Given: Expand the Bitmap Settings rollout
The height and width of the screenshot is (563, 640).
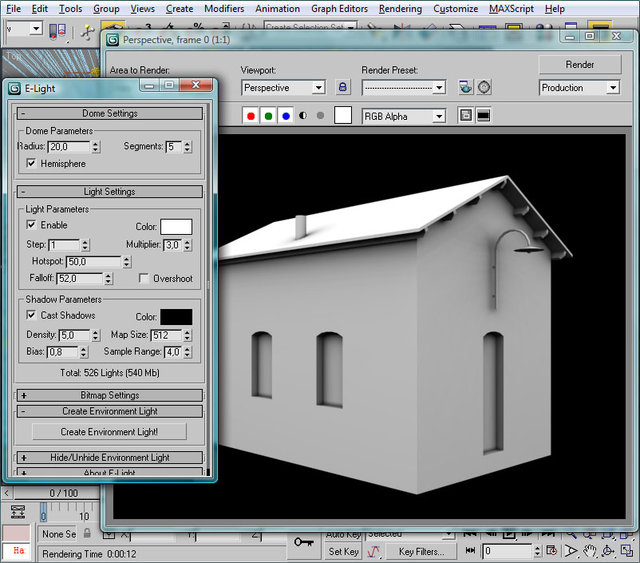Looking at the screenshot, I should point(110,395).
